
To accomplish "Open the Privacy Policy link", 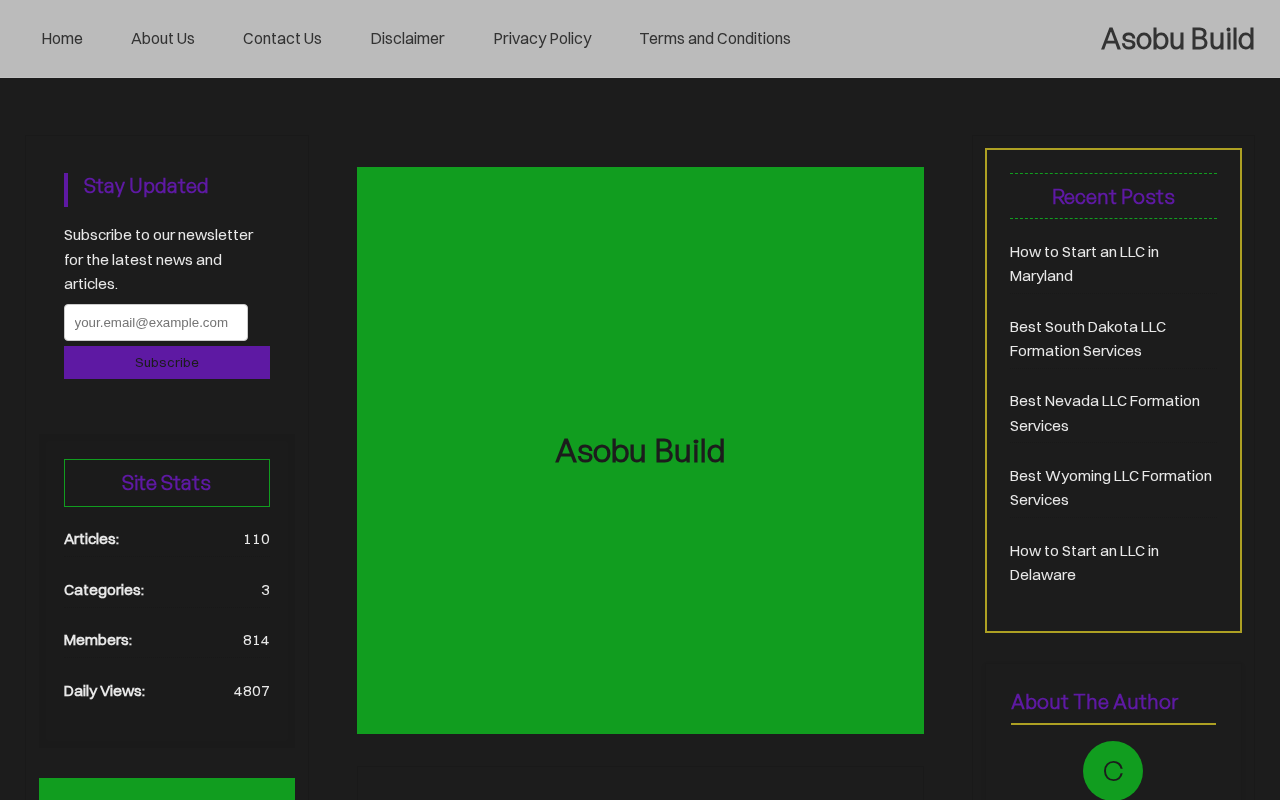I will pos(542,39).
